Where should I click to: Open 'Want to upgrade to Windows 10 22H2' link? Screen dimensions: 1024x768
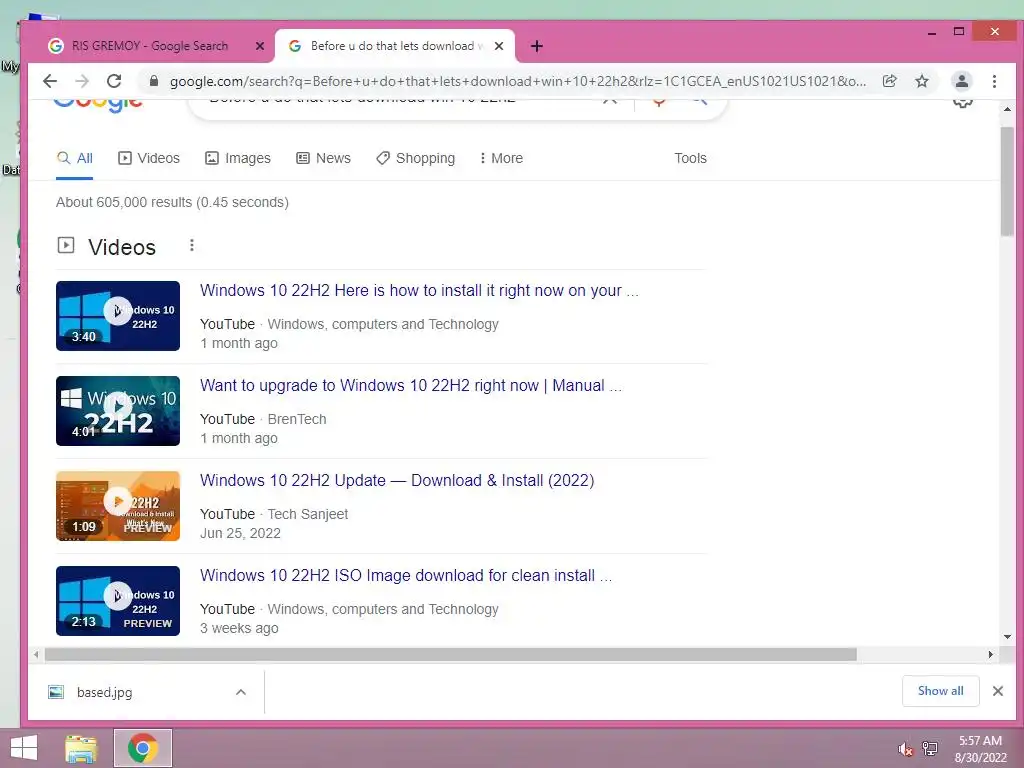(410, 385)
